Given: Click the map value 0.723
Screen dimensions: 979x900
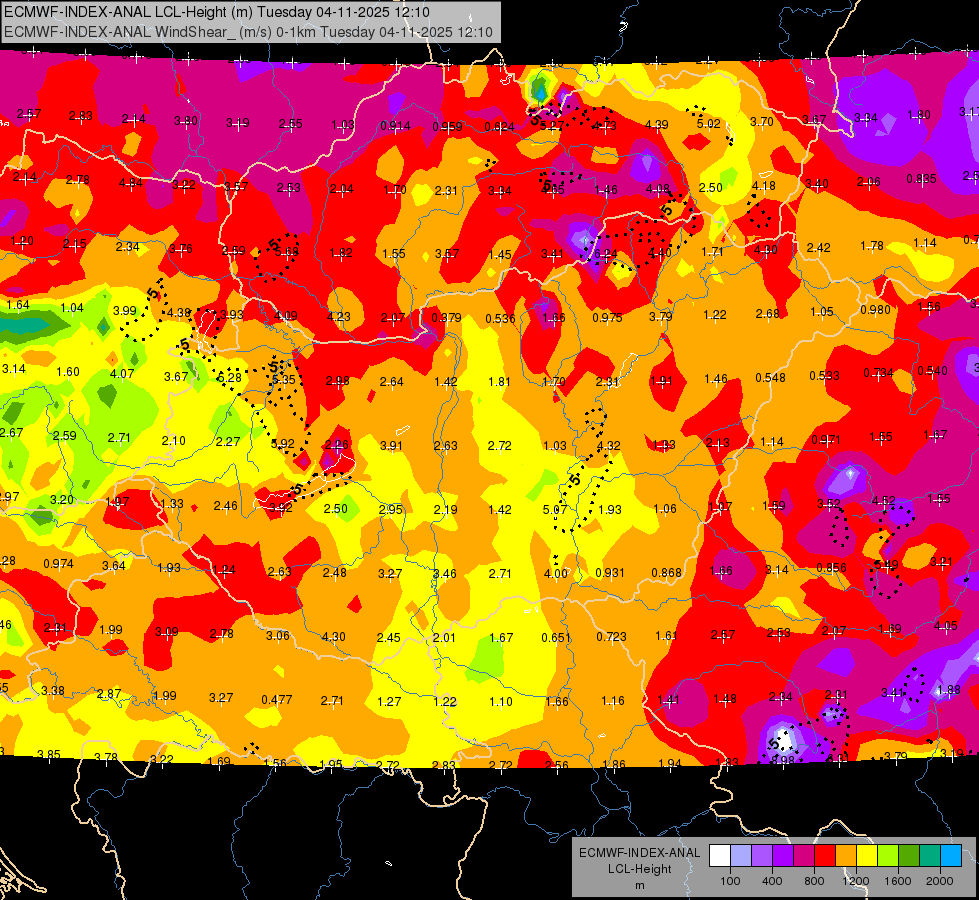Looking at the screenshot, I should coord(611,636).
